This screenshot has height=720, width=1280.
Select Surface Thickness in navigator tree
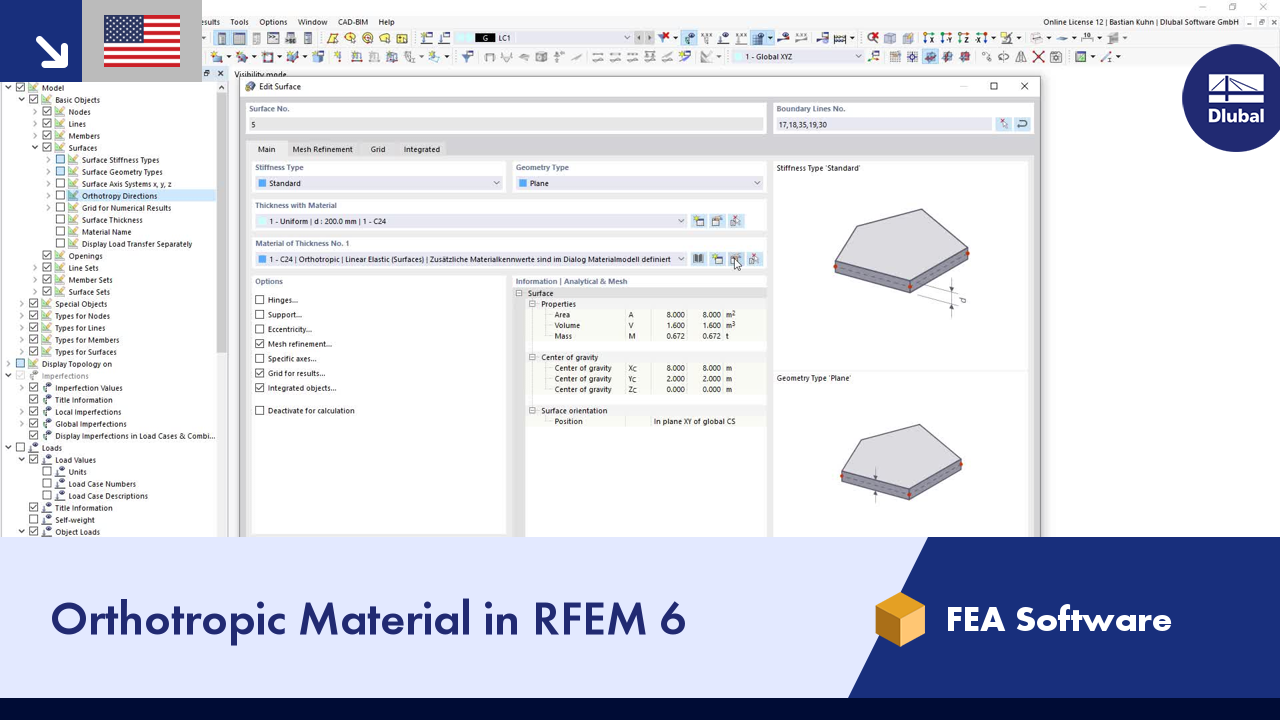(x=112, y=220)
